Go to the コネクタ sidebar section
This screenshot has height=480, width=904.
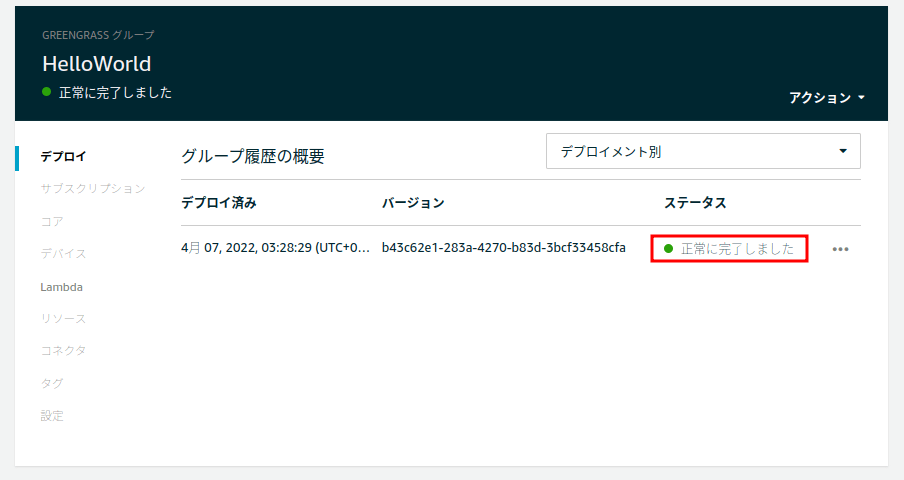coord(63,350)
